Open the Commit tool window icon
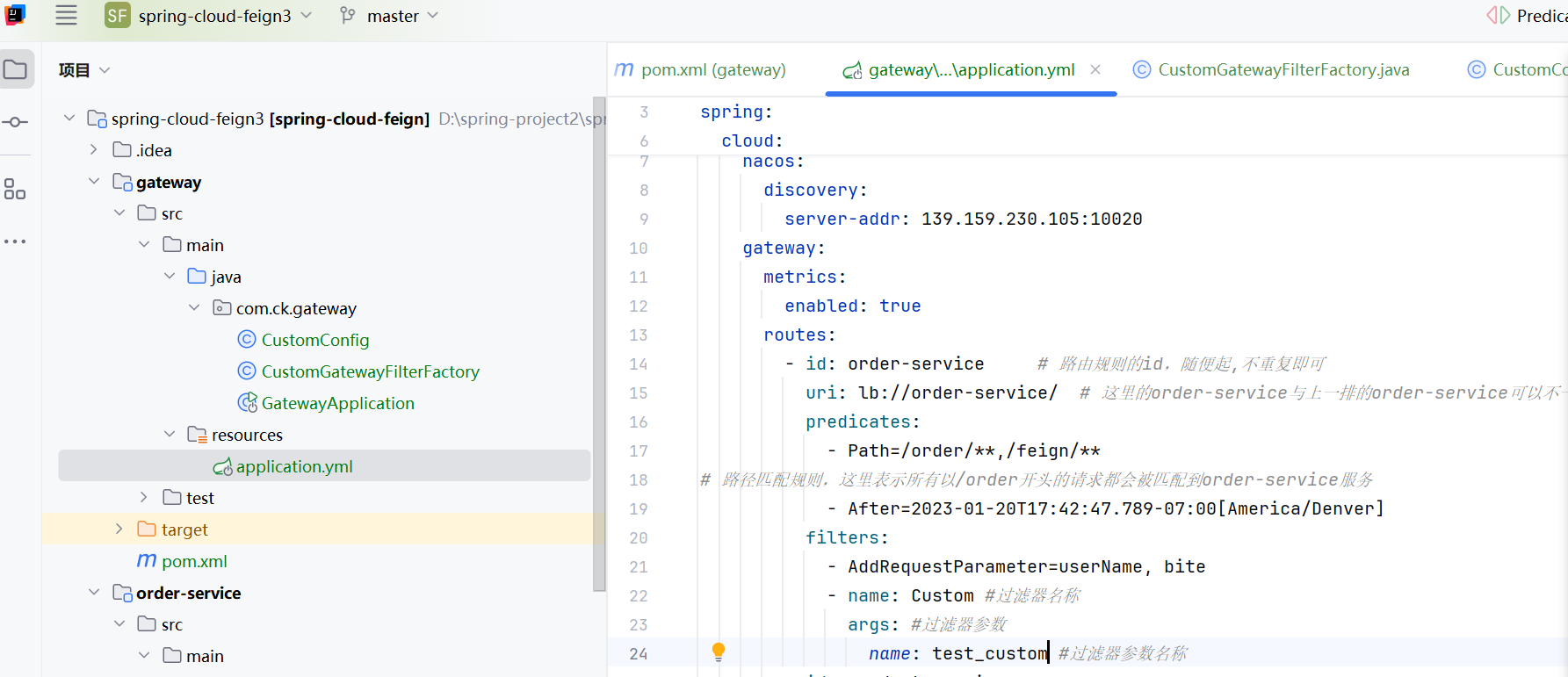 point(16,122)
